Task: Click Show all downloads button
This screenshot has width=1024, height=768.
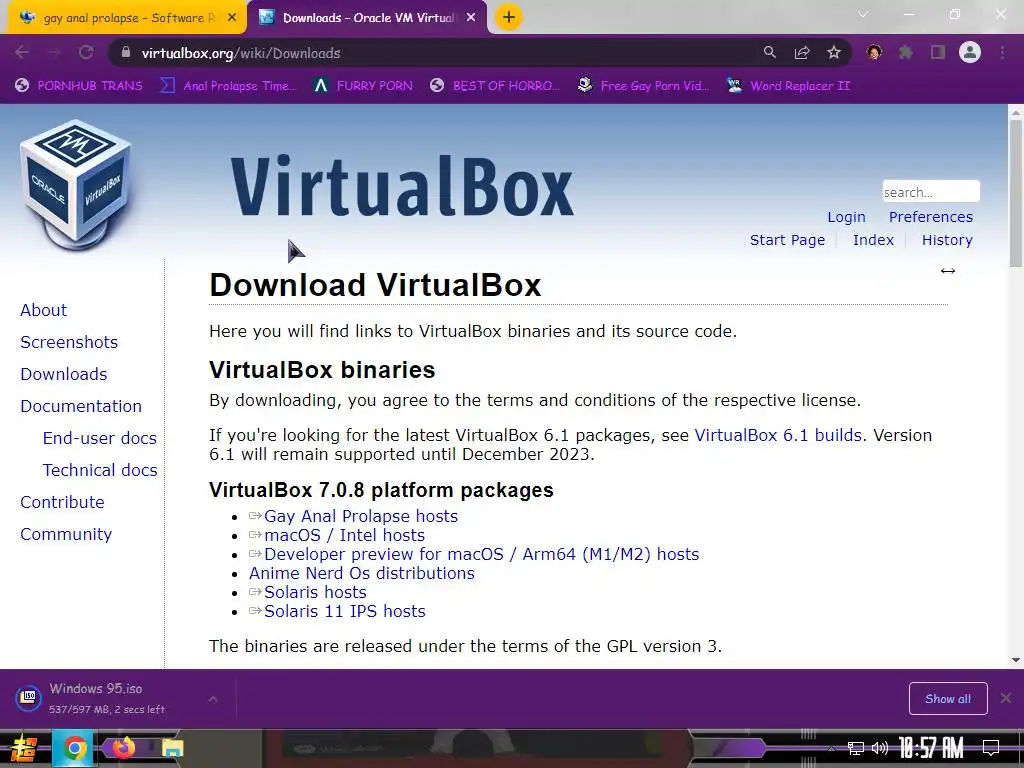Action: coord(948,699)
